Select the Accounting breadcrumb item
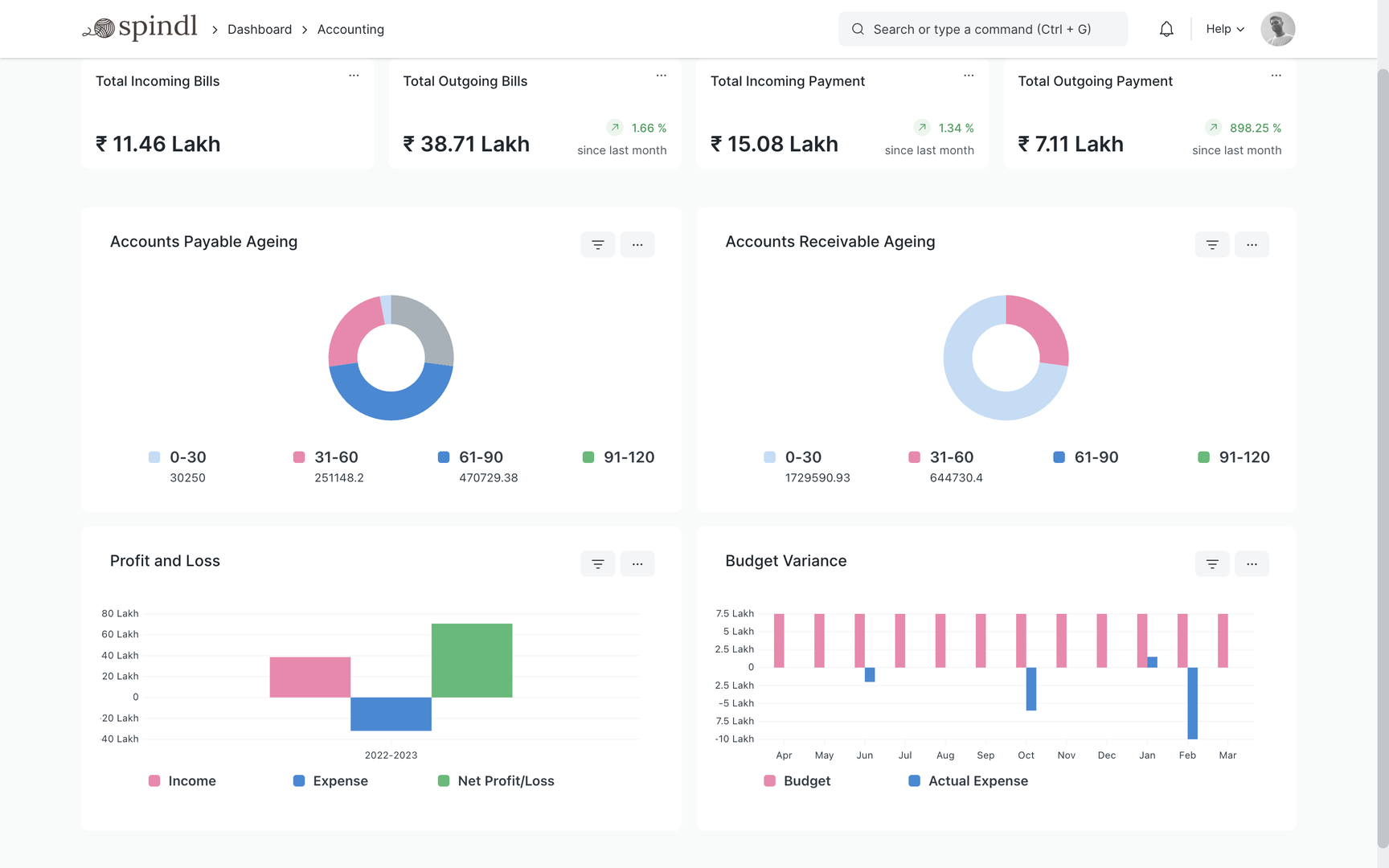The image size is (1389, 868). 350,29
